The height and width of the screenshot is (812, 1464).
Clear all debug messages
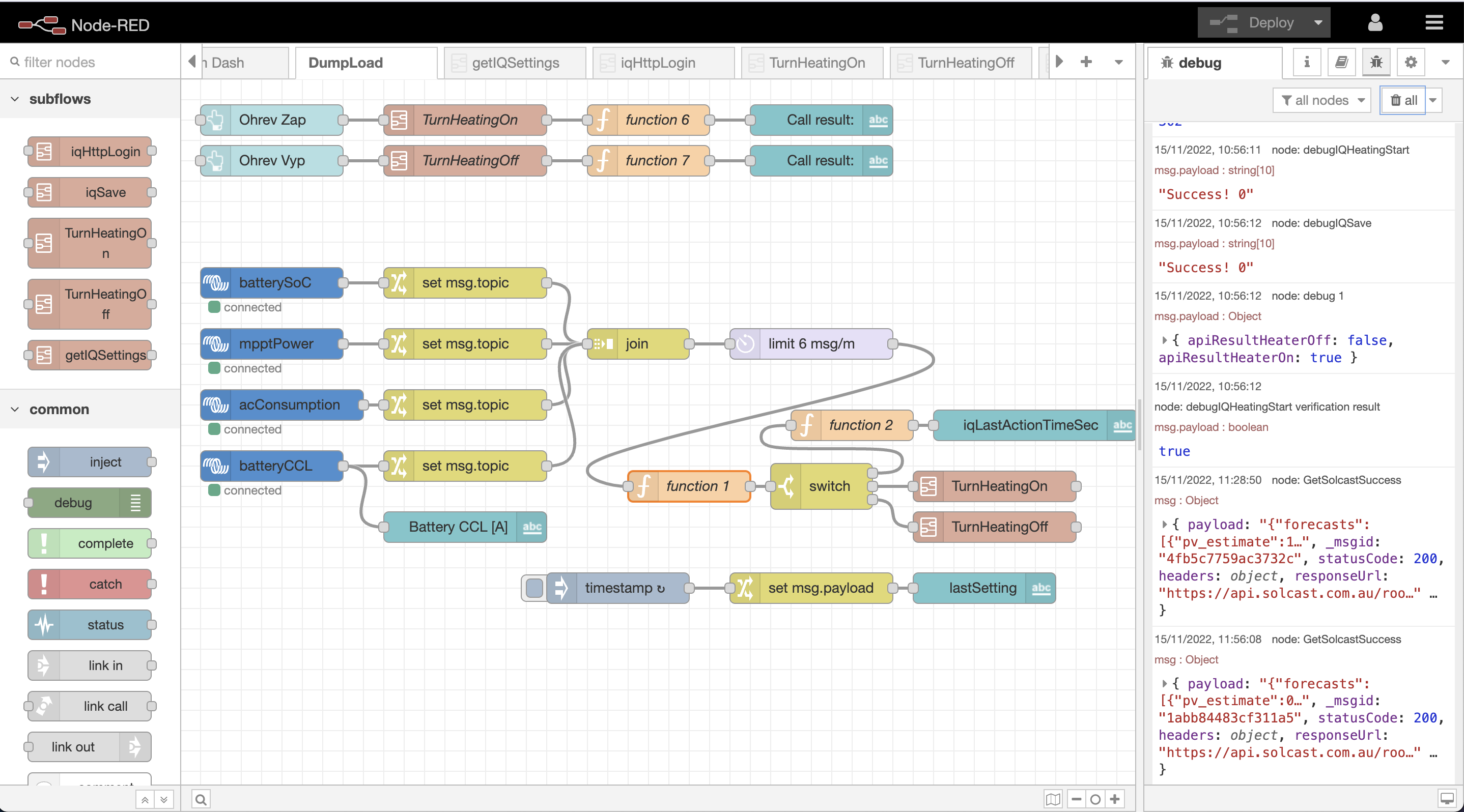tap(1403, 101)
